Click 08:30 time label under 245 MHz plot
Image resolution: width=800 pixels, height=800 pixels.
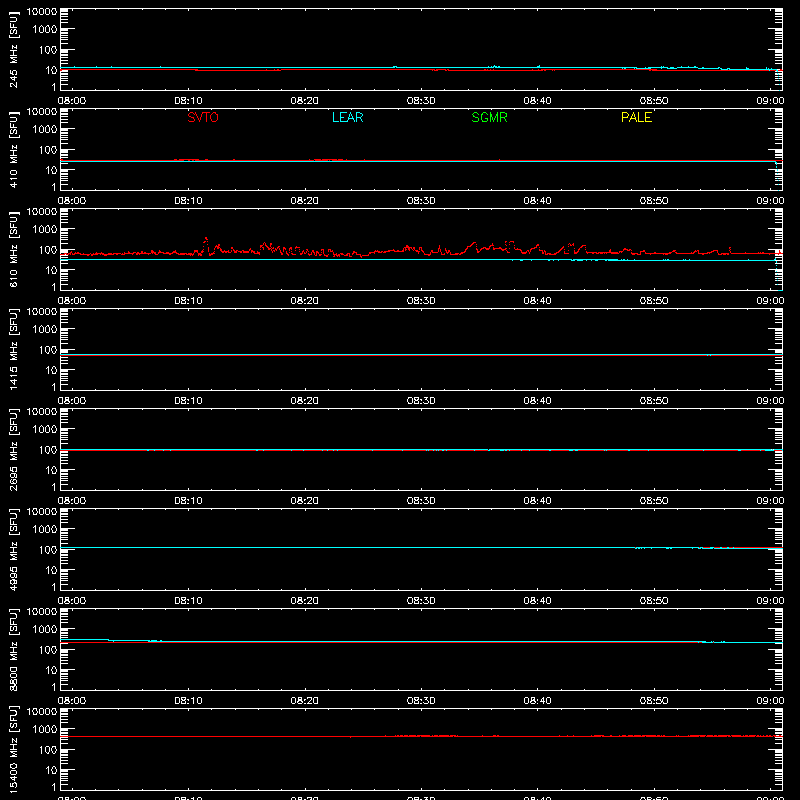tap(421, 101)
